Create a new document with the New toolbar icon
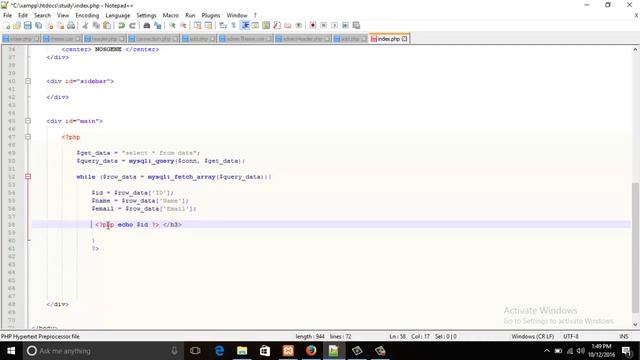Image resolution: width=640 pixels, height=360 pixels. pos(7,25)
